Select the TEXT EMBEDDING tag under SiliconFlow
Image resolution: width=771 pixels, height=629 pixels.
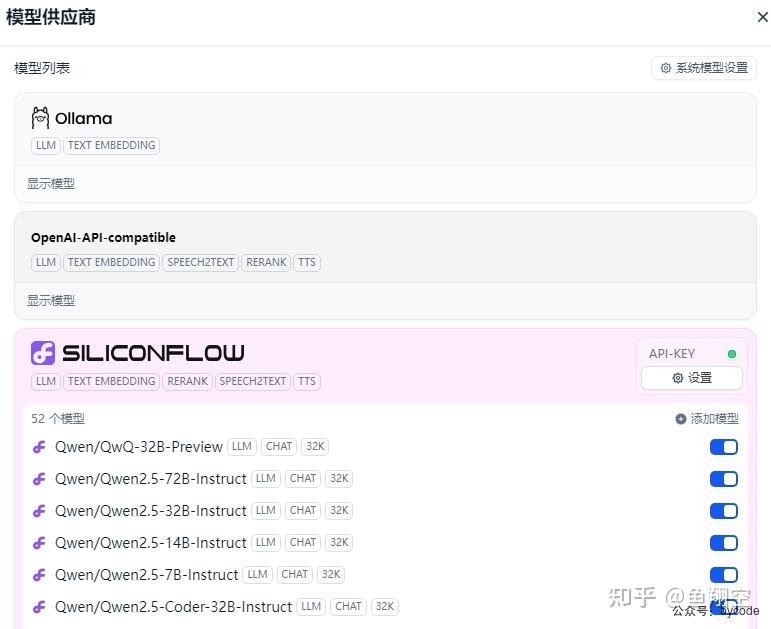(112, 381)
